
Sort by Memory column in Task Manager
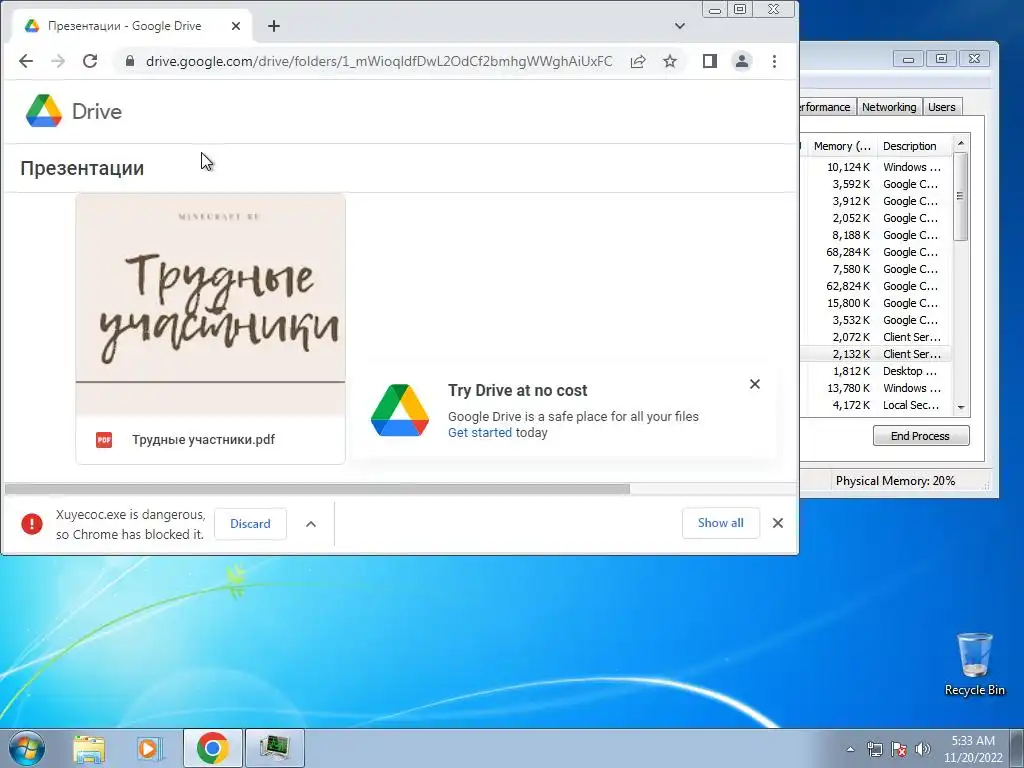pos(842,146)
